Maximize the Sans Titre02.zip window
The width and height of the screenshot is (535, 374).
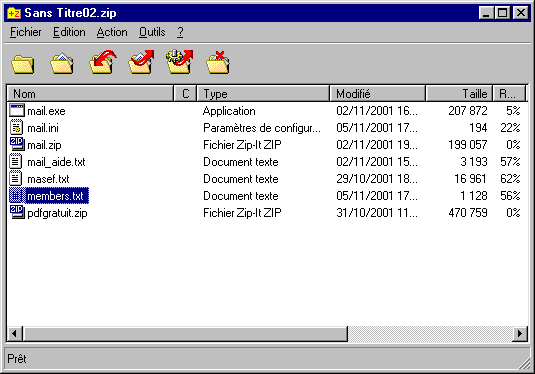click(x=502, y=13)
